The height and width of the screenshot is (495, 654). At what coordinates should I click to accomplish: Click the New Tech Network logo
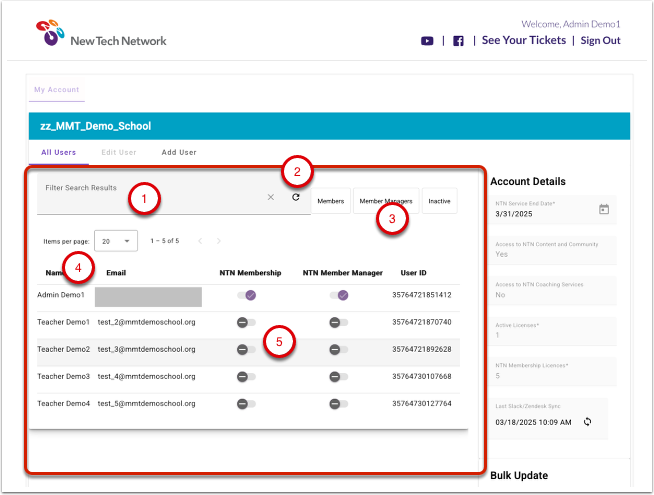[101, 34]
